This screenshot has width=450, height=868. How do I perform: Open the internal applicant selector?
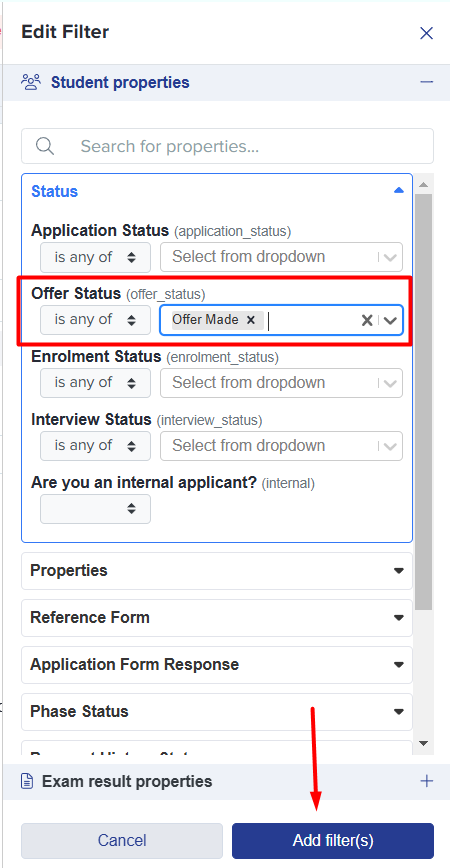tap(95, 509)
